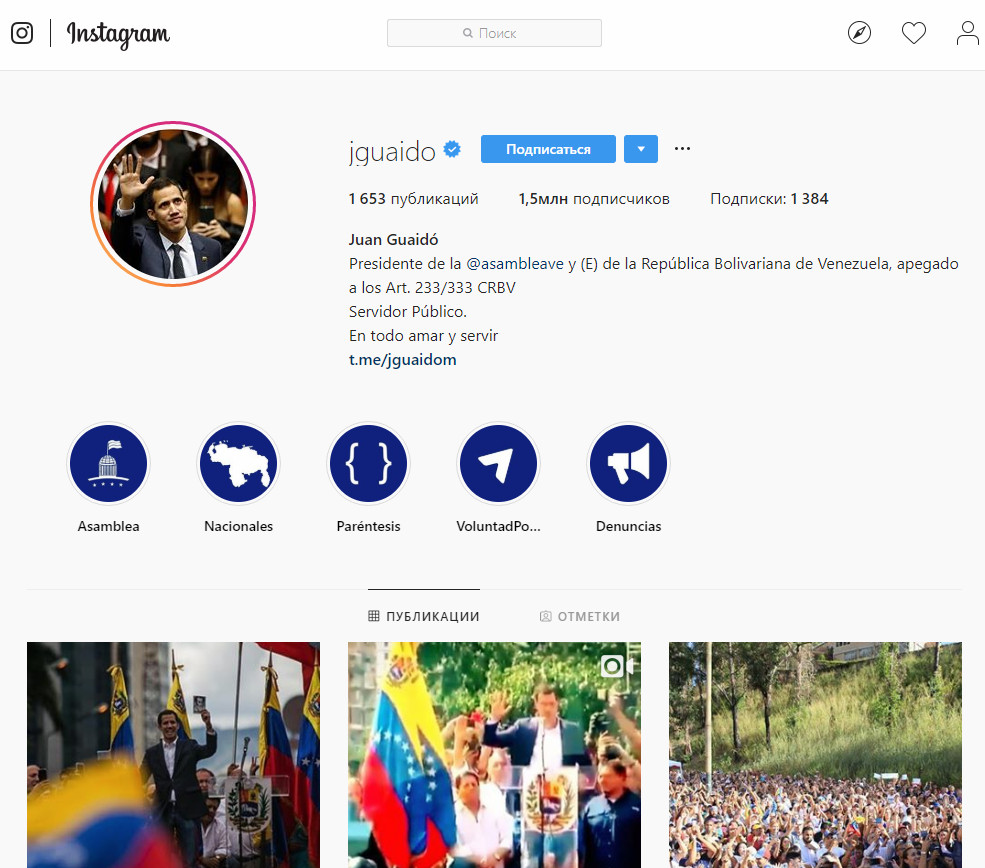This screenshot has width=985, height=868.
Task: Open the jguaido profile picture story
Action: pos(173,203)
